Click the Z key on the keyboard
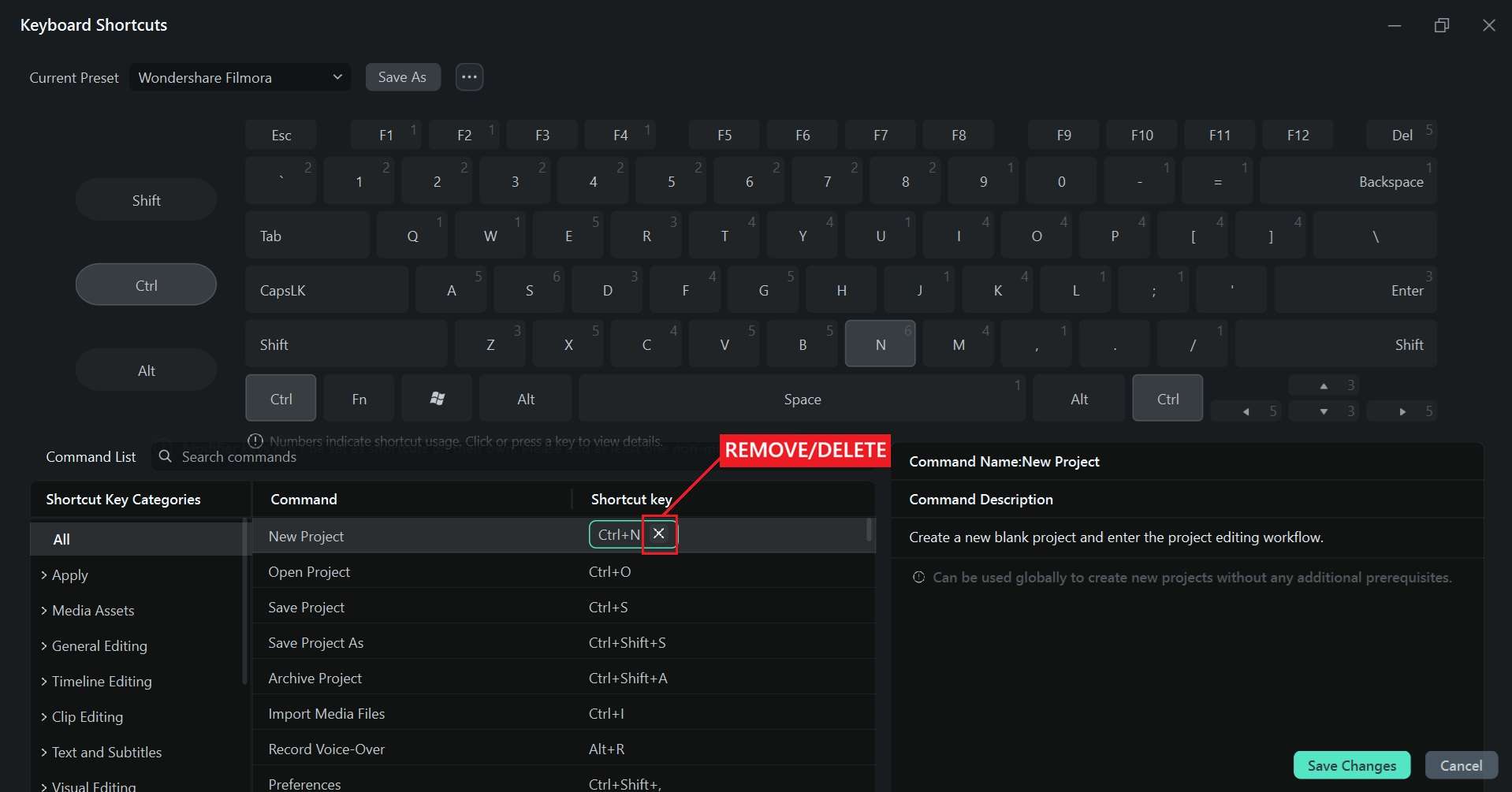Screen dimensions: 1512x792 tap(490, 344)
